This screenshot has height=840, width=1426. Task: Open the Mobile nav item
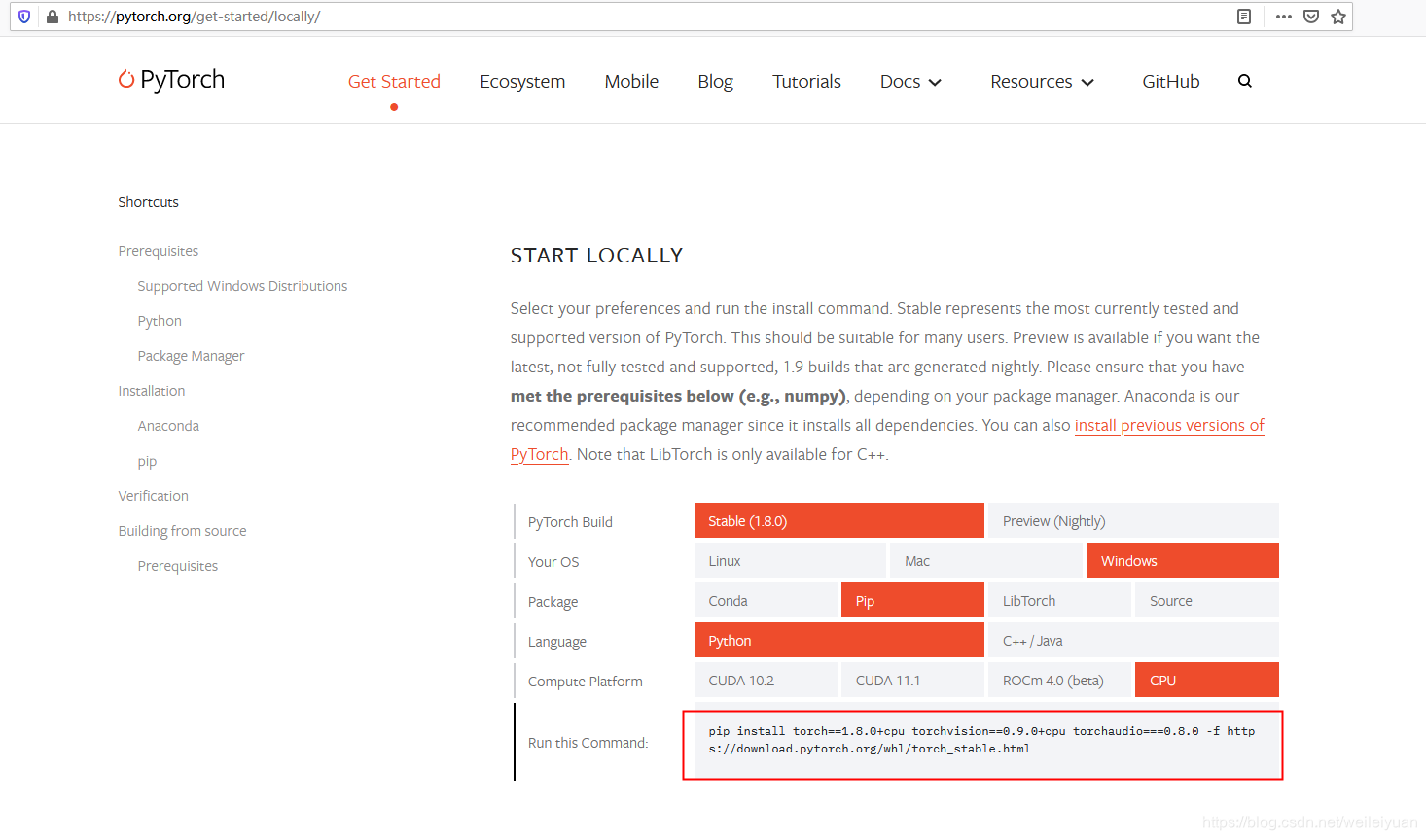point(631,82)
